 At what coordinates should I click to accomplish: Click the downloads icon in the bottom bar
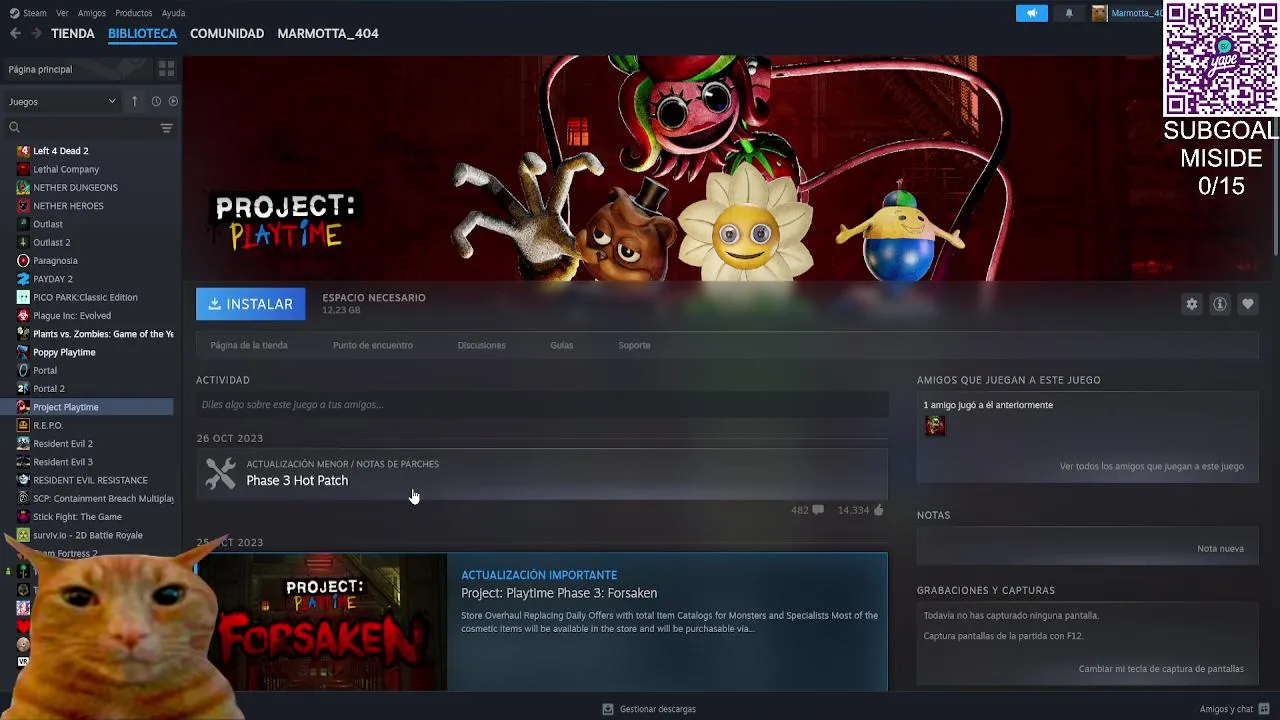(607, 709)
